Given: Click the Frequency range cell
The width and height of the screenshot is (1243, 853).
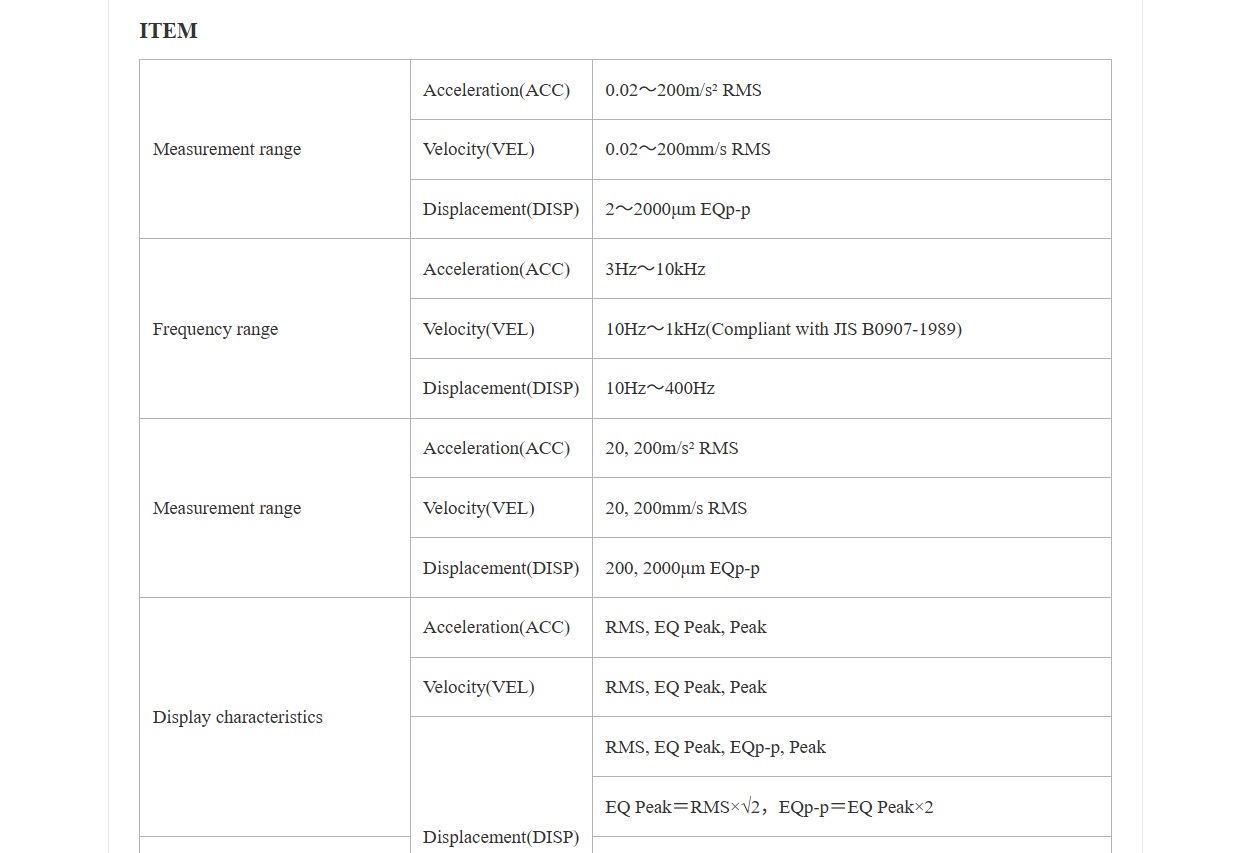Looking at the screenshot, I should 275,329.
